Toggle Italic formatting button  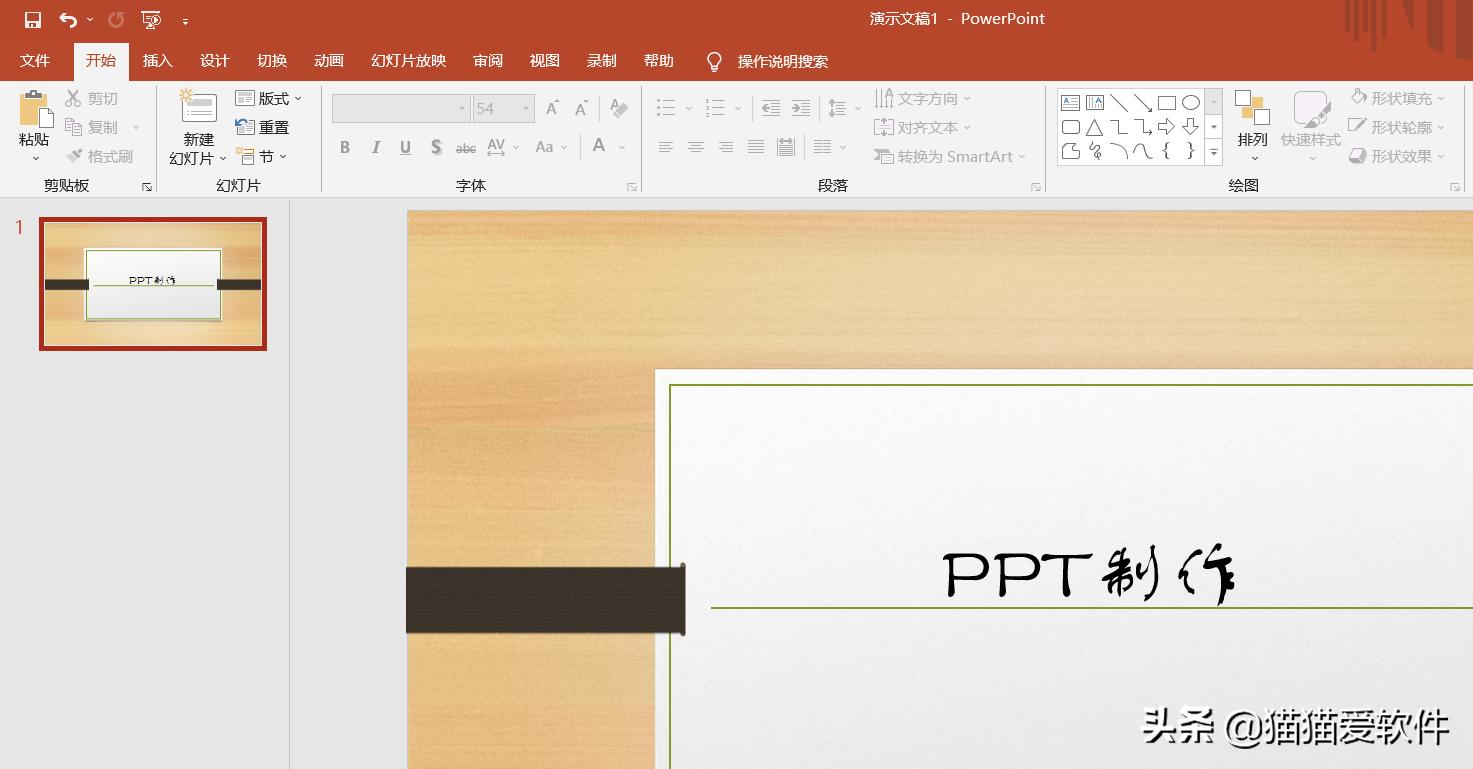375,148
